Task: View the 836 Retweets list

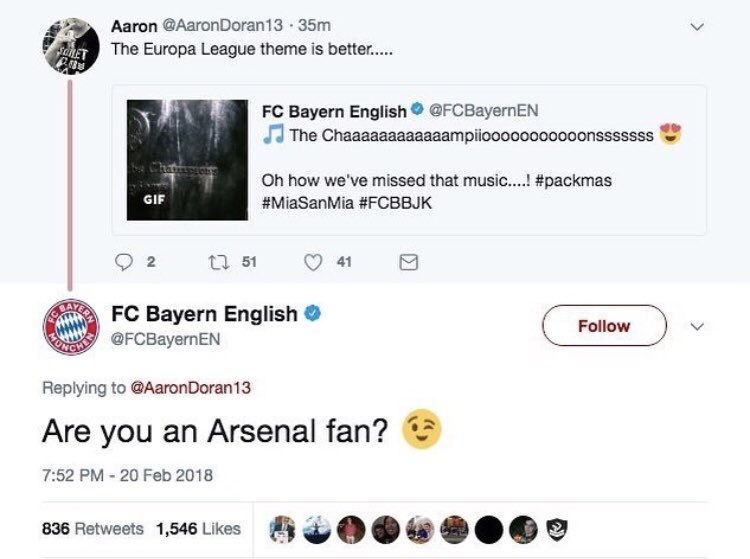Action: click(x=92, y=528)
